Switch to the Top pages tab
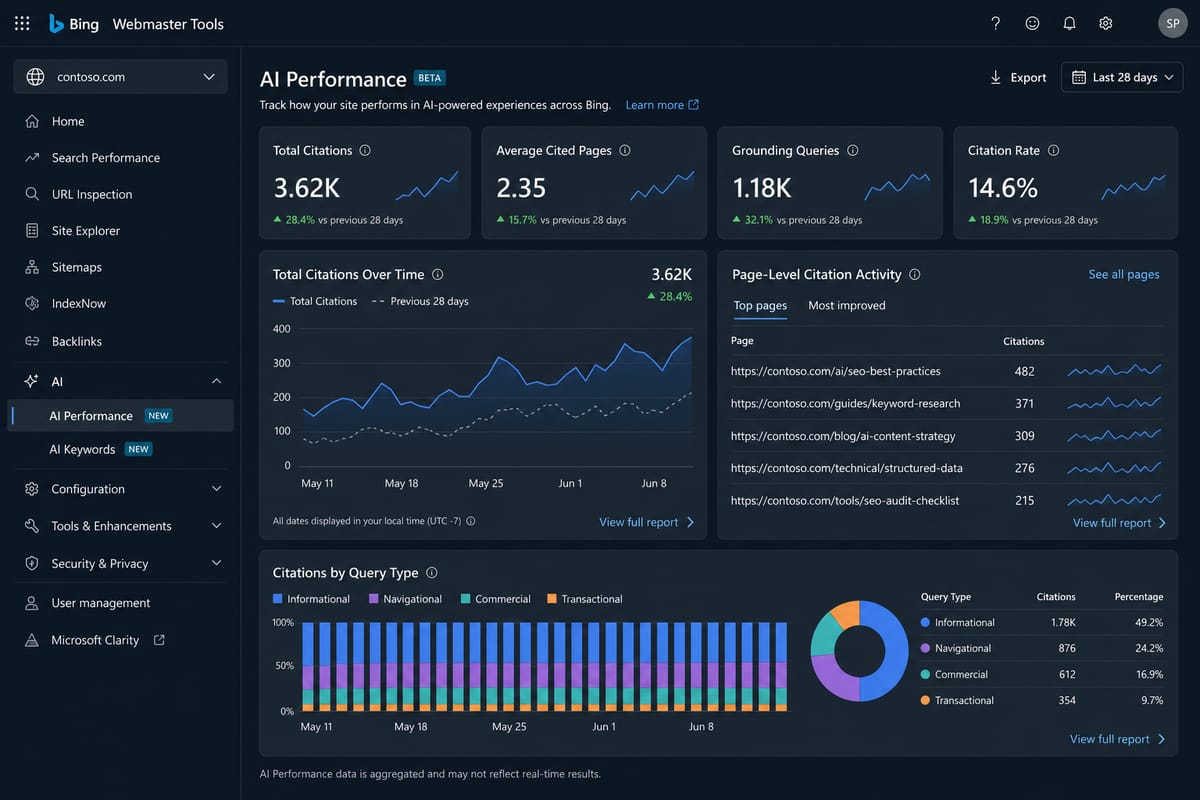Viewport: 1200px width, 800px height. coord(760,305)
